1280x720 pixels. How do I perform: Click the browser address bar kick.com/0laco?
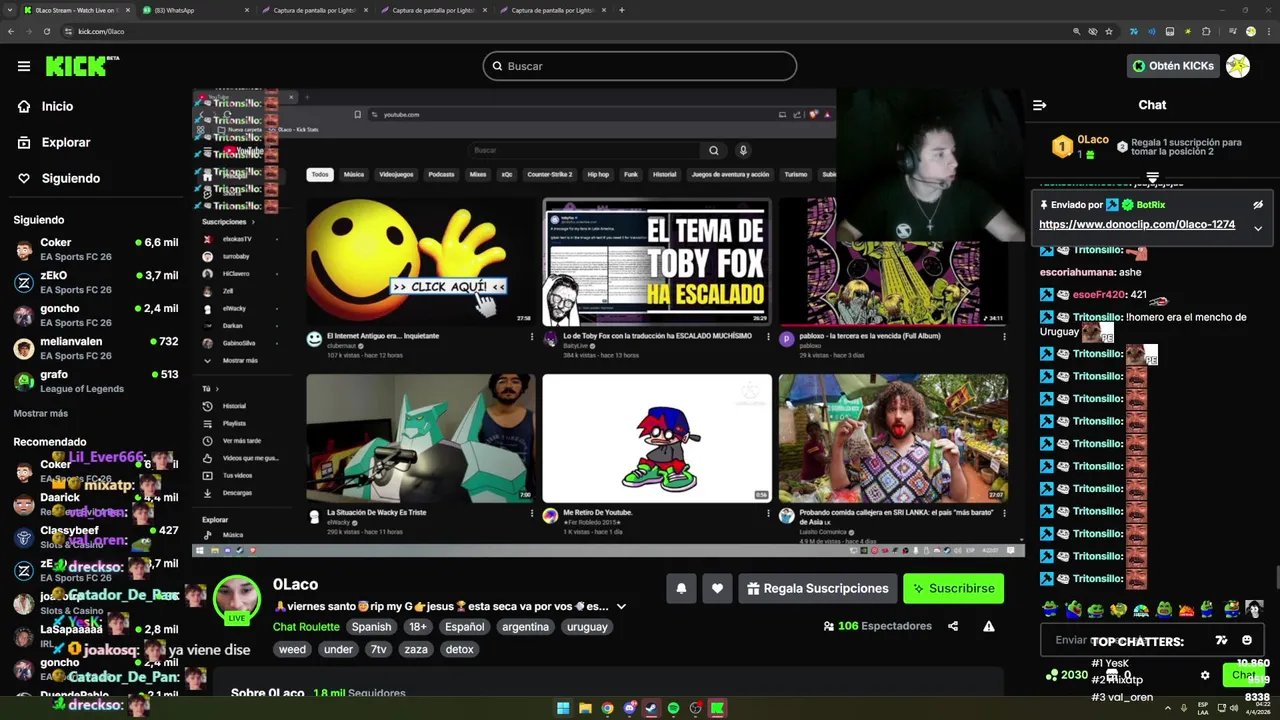[101, 31]
